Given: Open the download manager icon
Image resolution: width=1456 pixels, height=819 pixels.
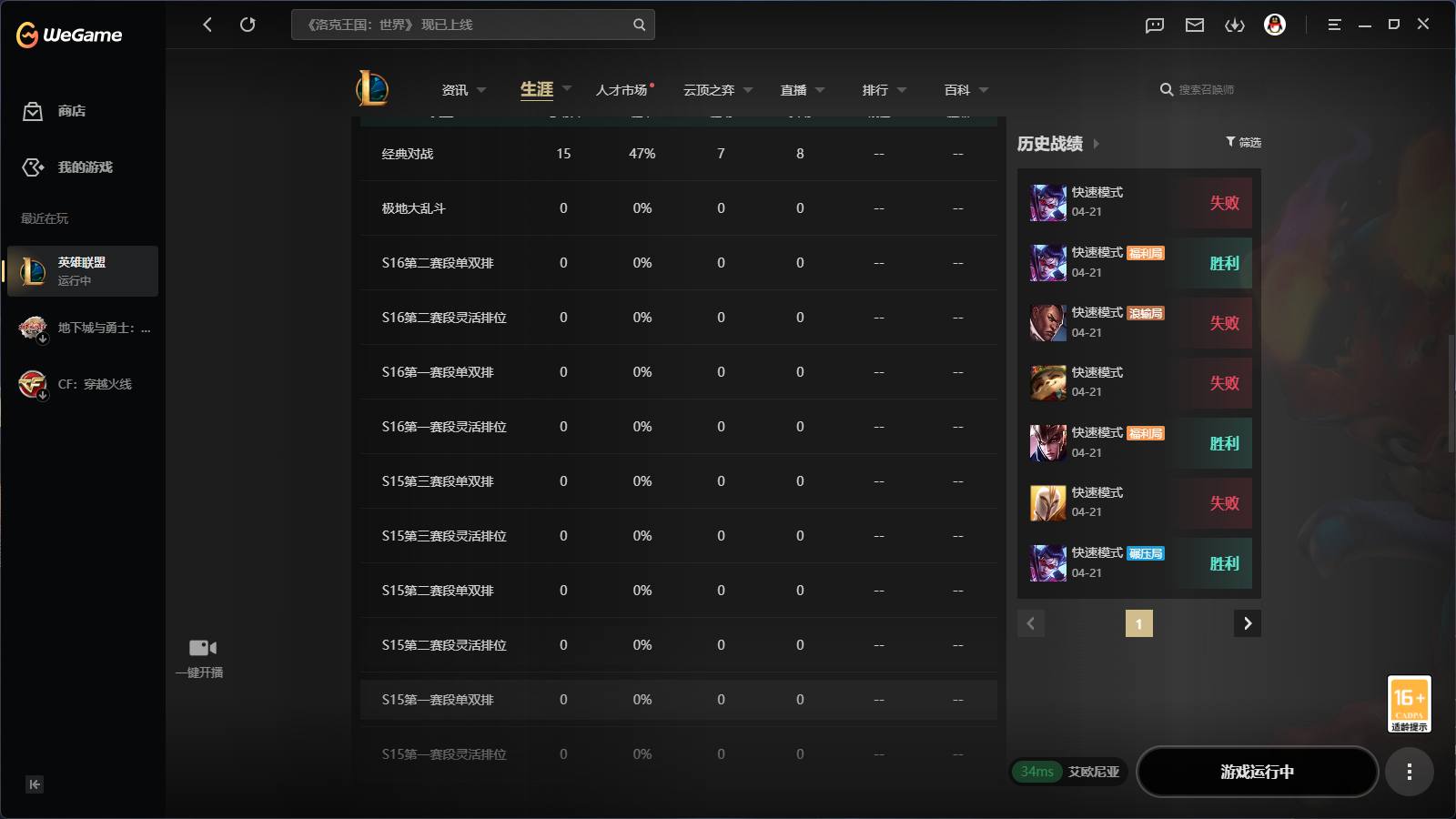Looking at the screenshot, I should point(1235,25).
